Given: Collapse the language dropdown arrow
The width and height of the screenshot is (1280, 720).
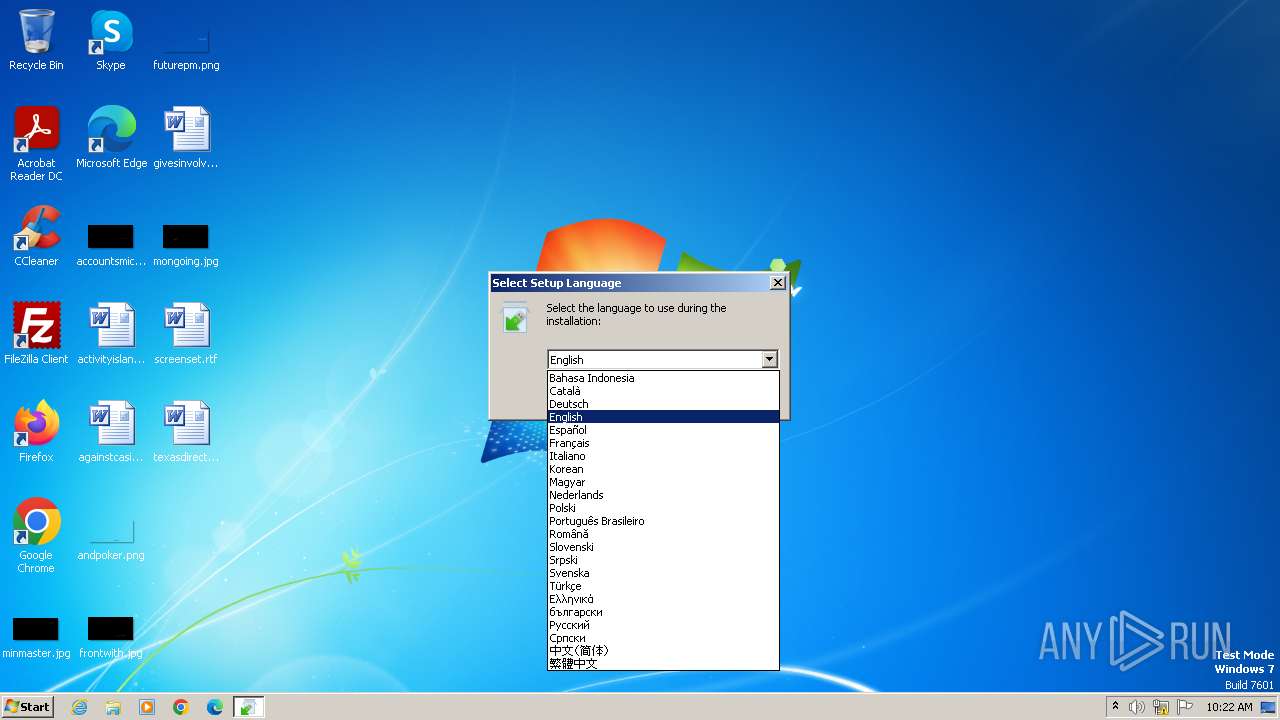Looking at the screenshot, I should point(769,360).
